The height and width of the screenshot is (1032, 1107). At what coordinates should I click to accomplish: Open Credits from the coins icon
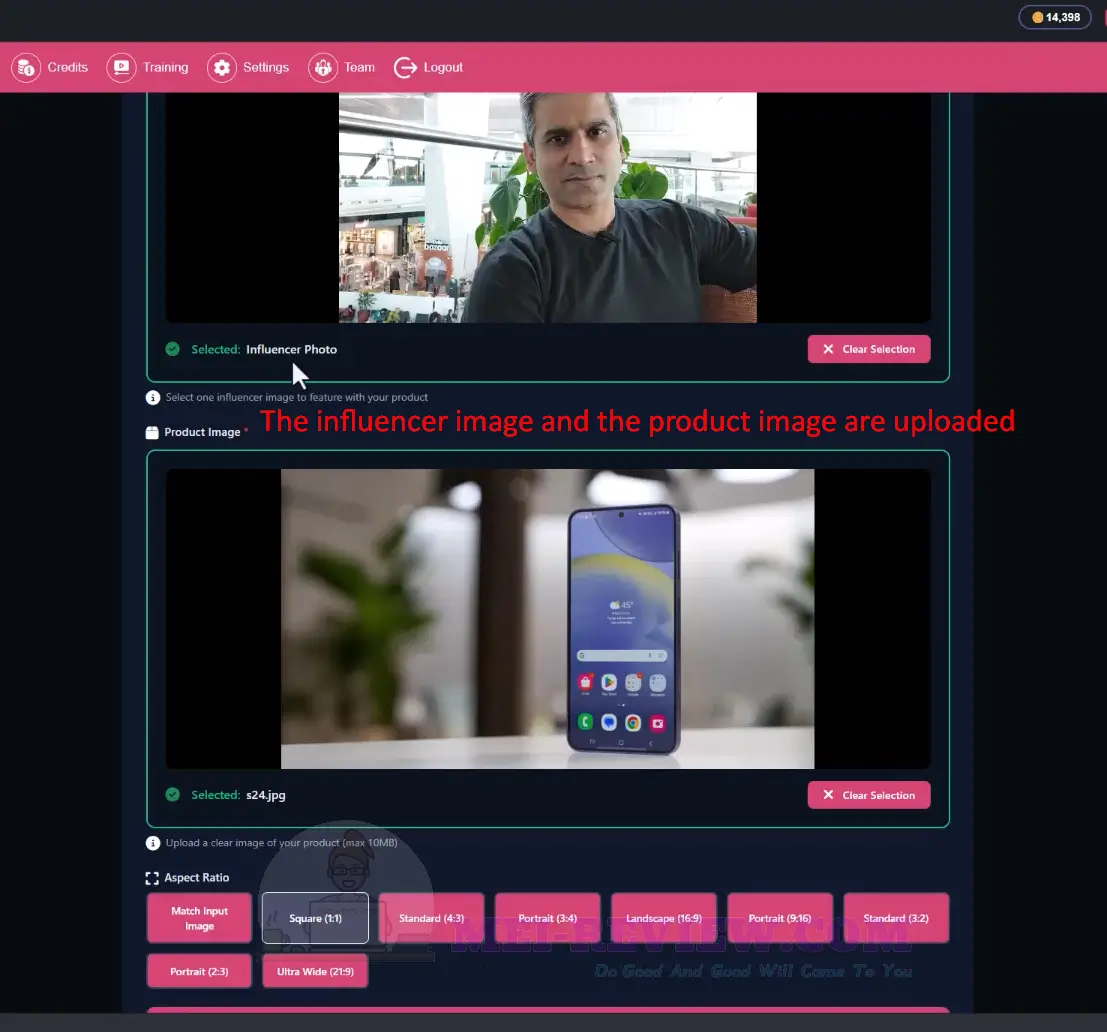[x=26, y=68]
